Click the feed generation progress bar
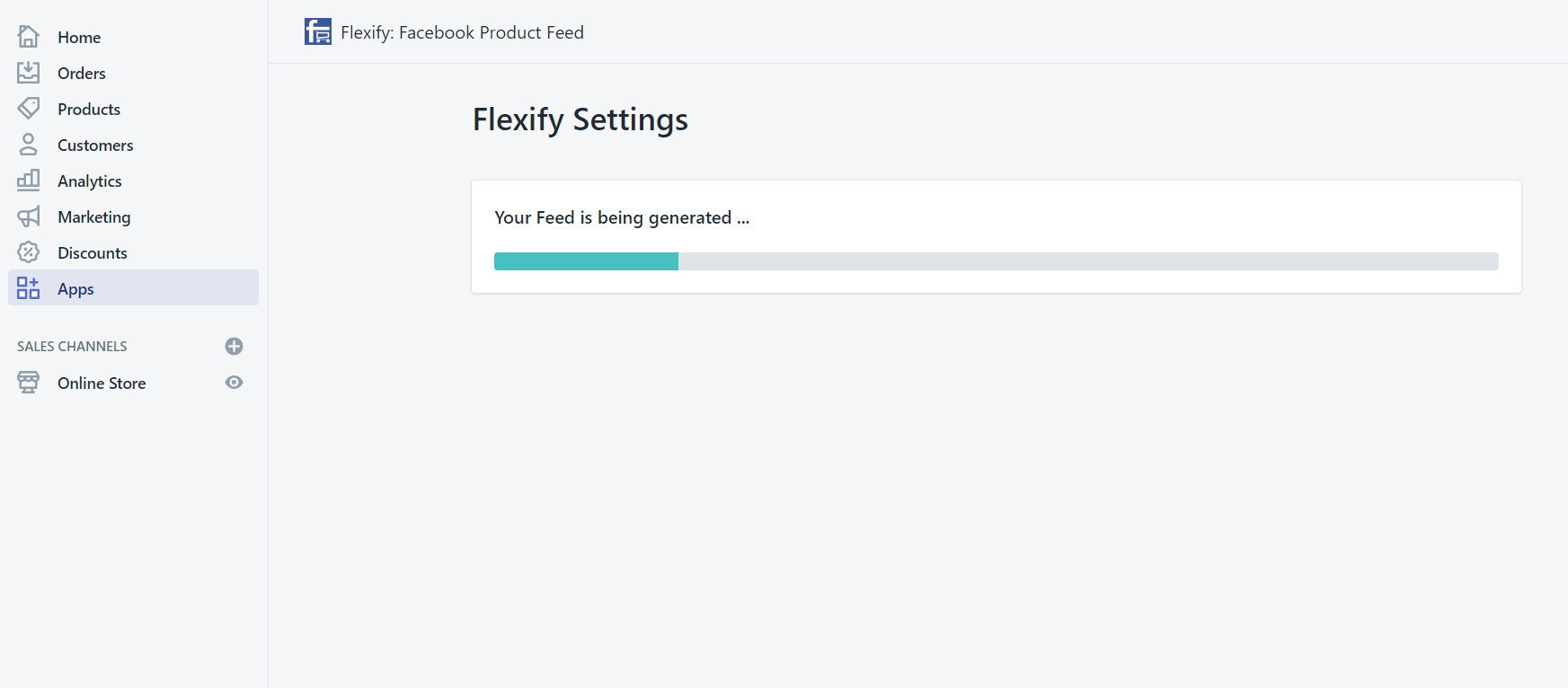 pyautogui.click(x=996, y=260)
